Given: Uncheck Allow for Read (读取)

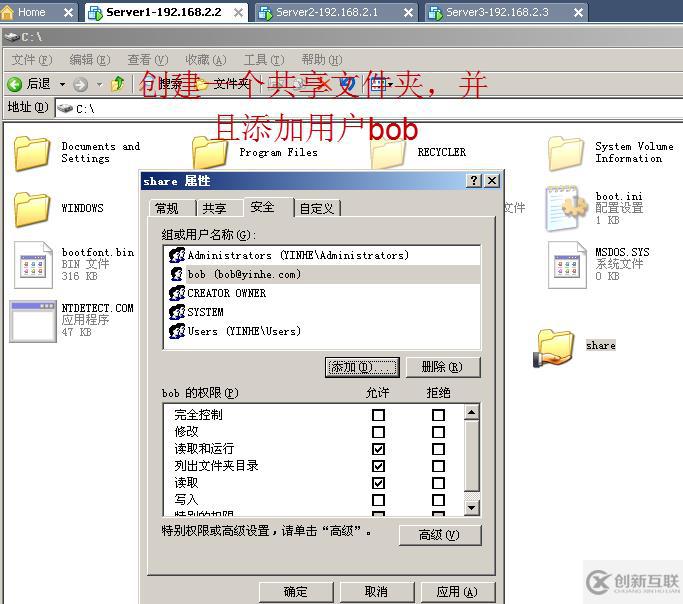Looking at the screenshot, I should [379, 483].
